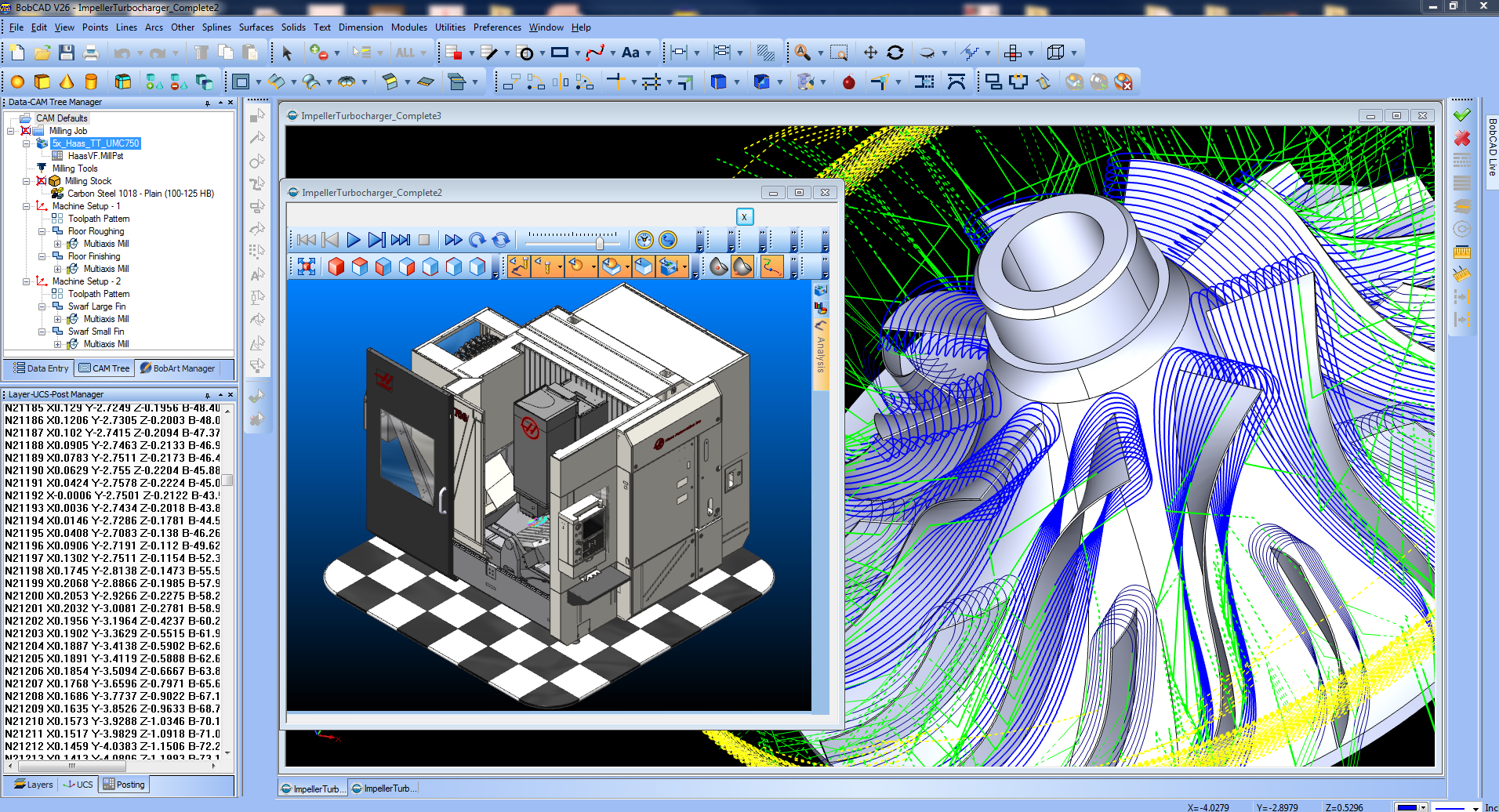Toggle the transparent stock display cube icon
Viewport: 1499px width, 812px height.
point(478,266)
